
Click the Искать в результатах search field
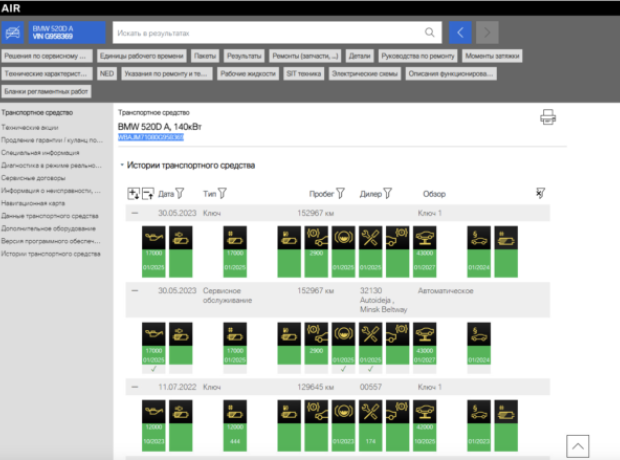(277, 32)
